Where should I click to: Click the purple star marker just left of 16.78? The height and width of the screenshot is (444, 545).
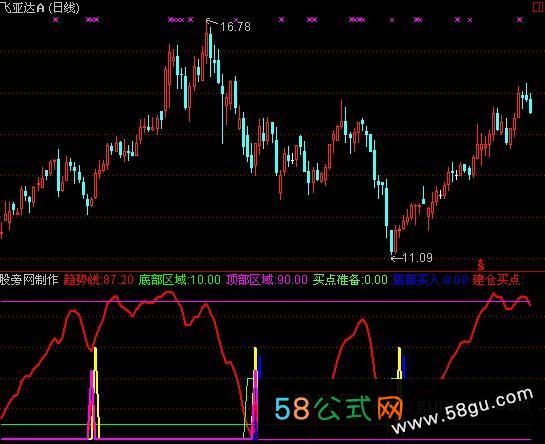190,20
